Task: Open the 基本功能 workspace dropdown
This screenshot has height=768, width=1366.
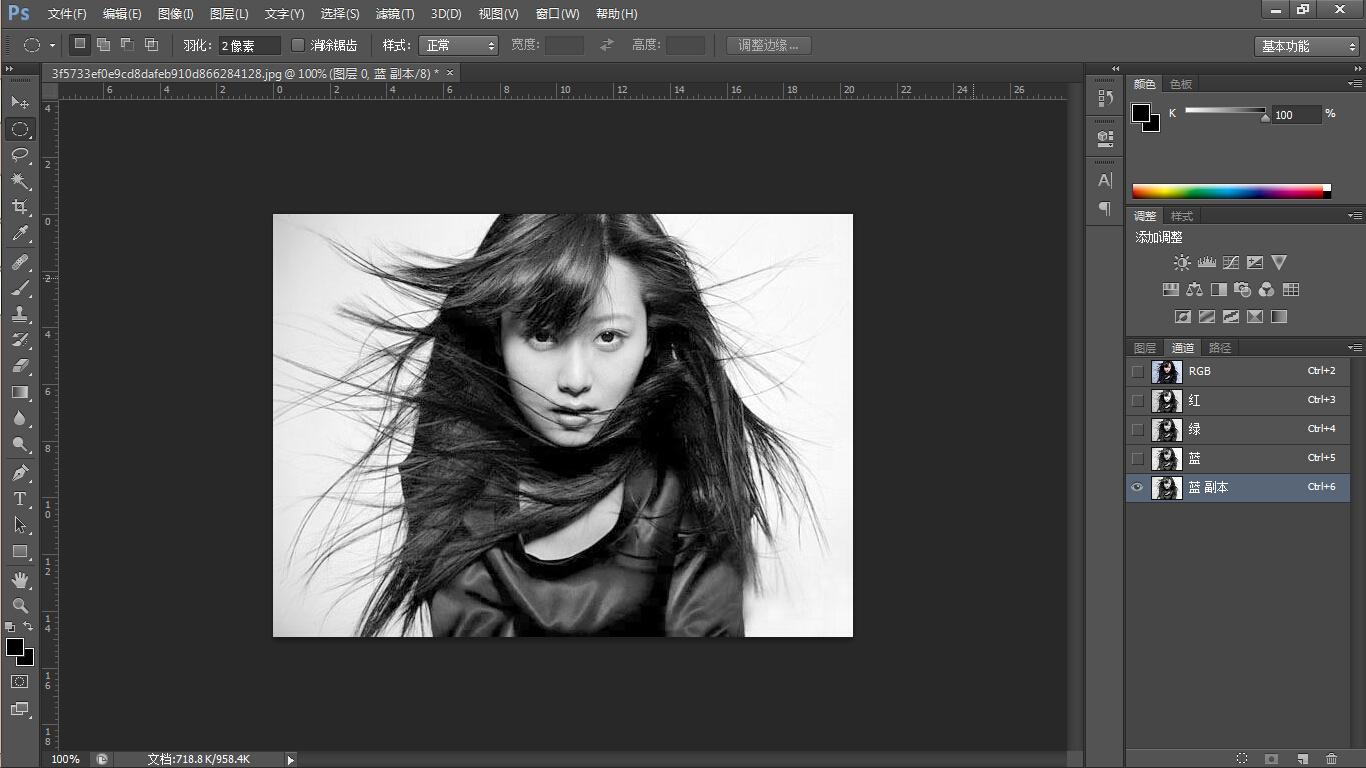Action: coord(1306,46)
